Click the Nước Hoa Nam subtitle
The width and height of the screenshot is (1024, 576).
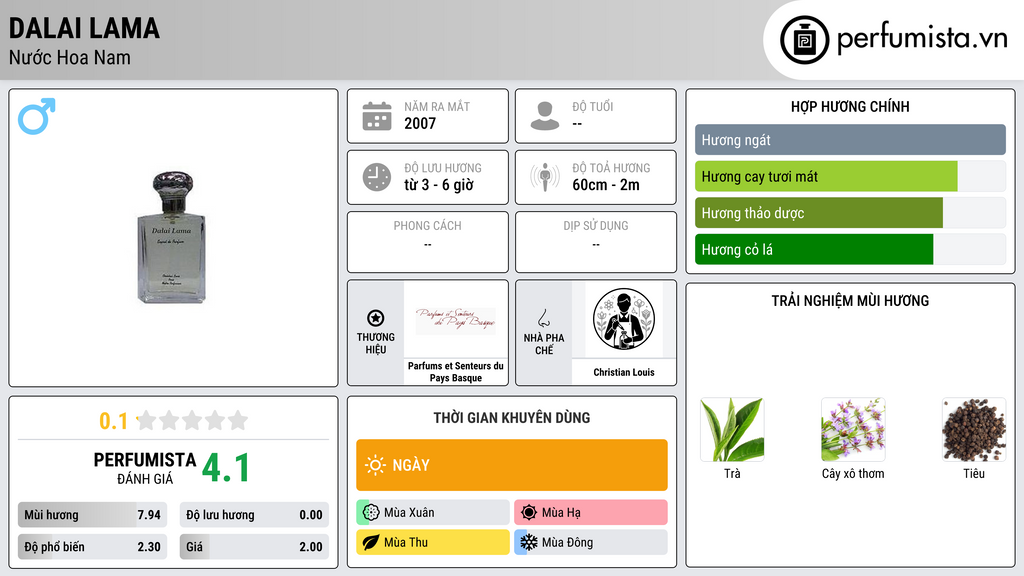[x=70, y=57]
